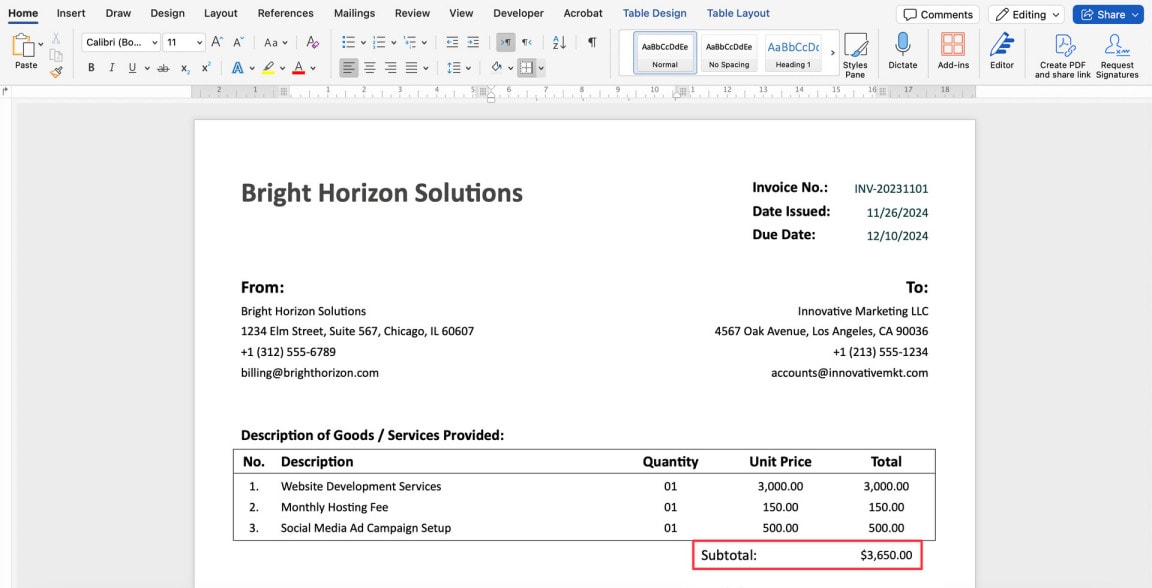Image resolution: width=1152 pixels, height=588 pixels.
Task: Click Request Signatures
Action: click(1116, 54)
